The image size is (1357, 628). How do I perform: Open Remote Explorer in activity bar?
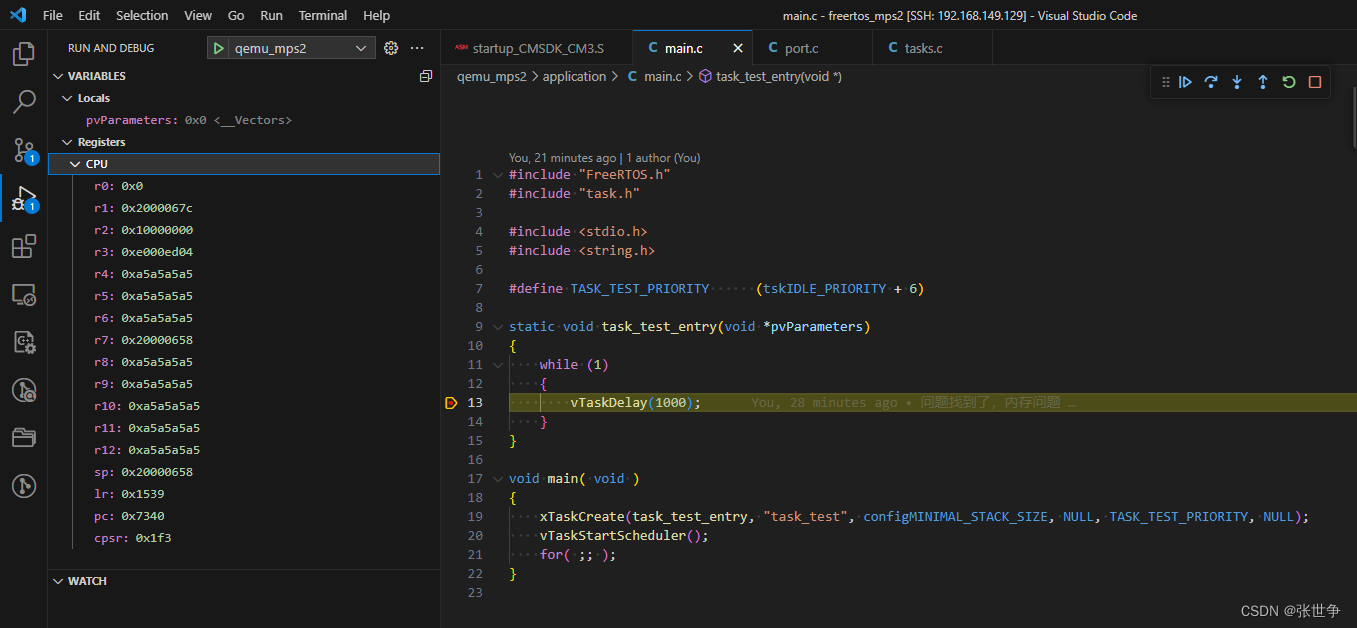click(x=24, y=294)
